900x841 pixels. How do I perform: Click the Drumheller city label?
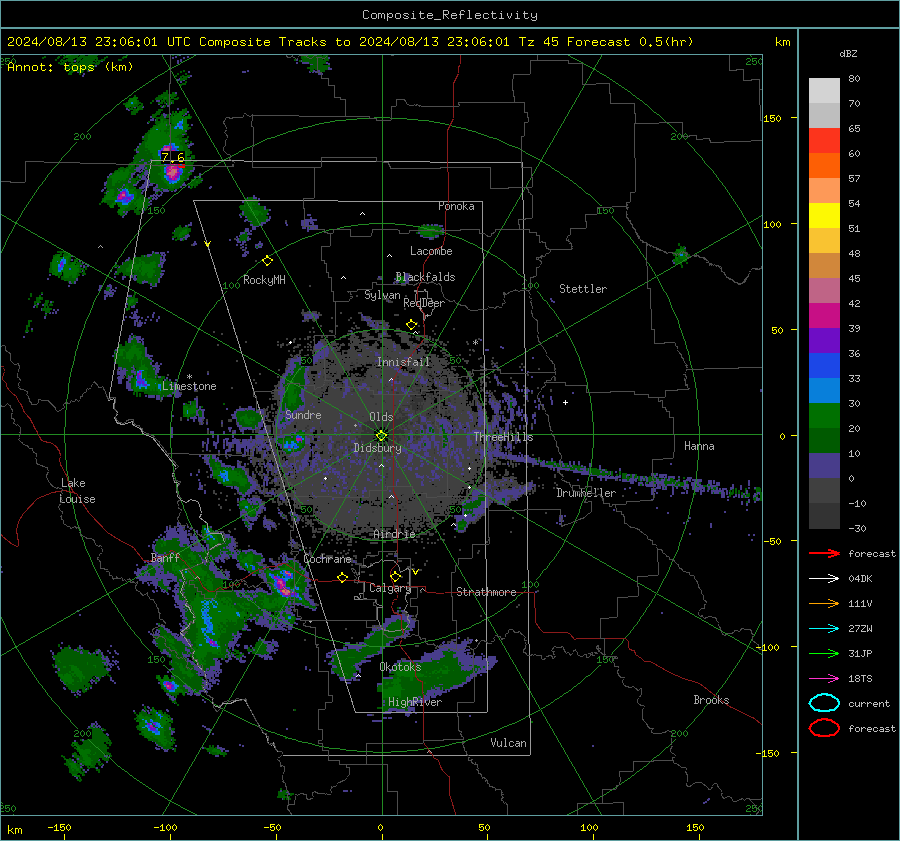click(586, 493)
